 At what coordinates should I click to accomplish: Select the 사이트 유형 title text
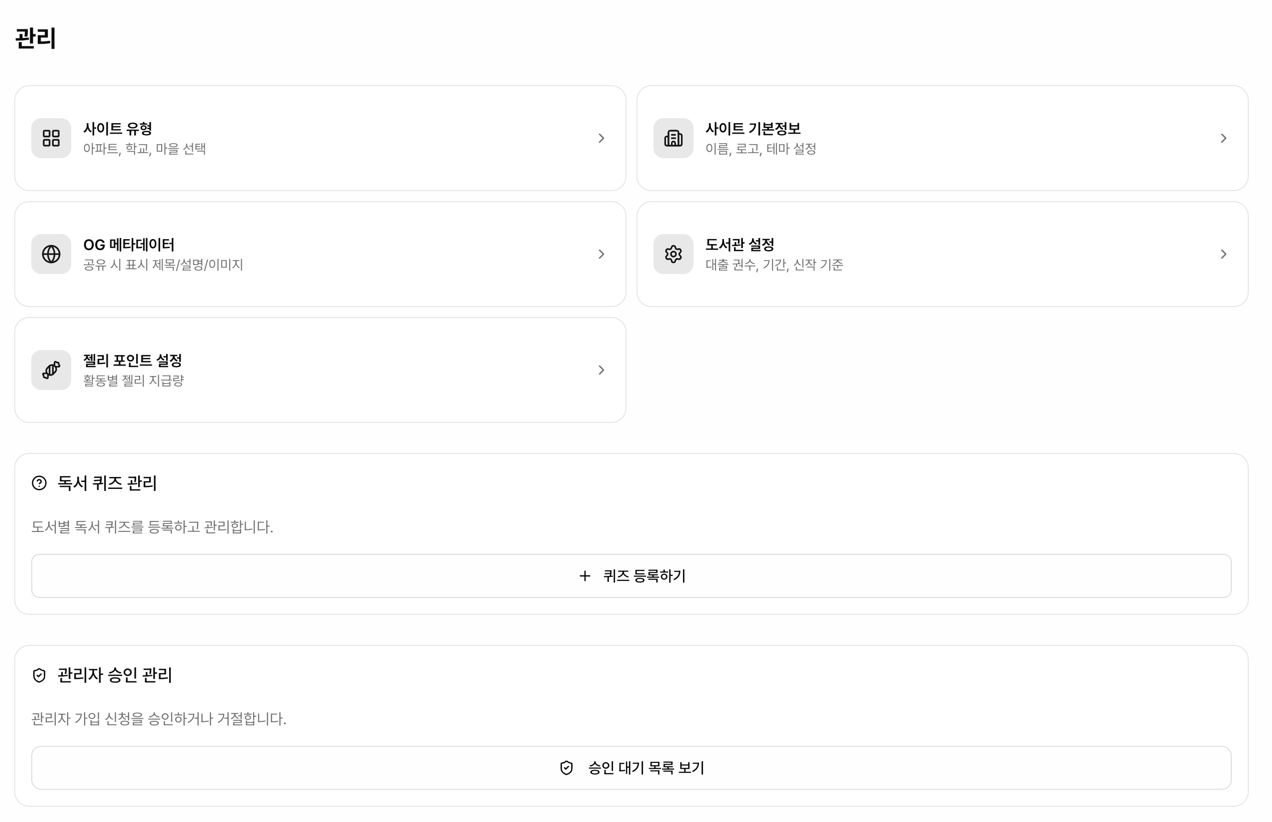118,129
